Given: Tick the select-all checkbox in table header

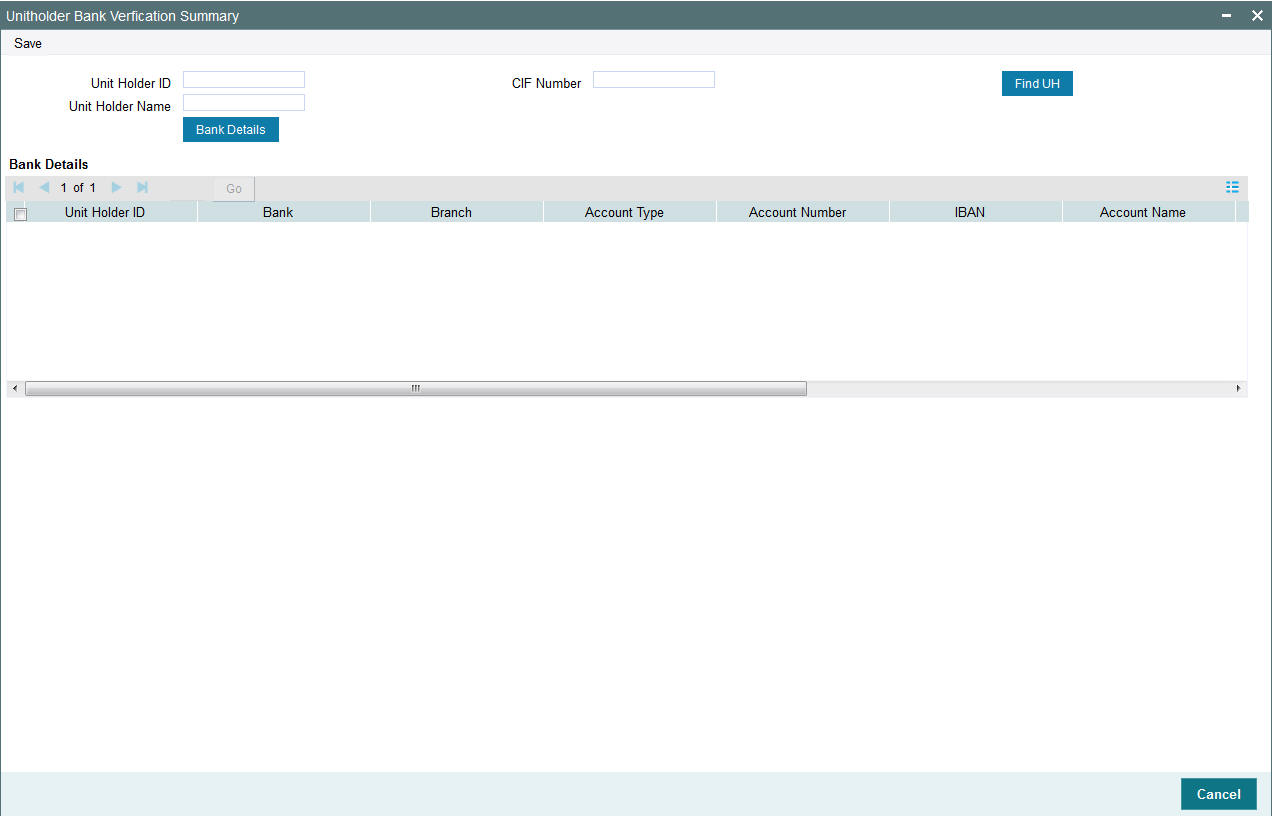Looking at the screenshot, I should point(20,214).
